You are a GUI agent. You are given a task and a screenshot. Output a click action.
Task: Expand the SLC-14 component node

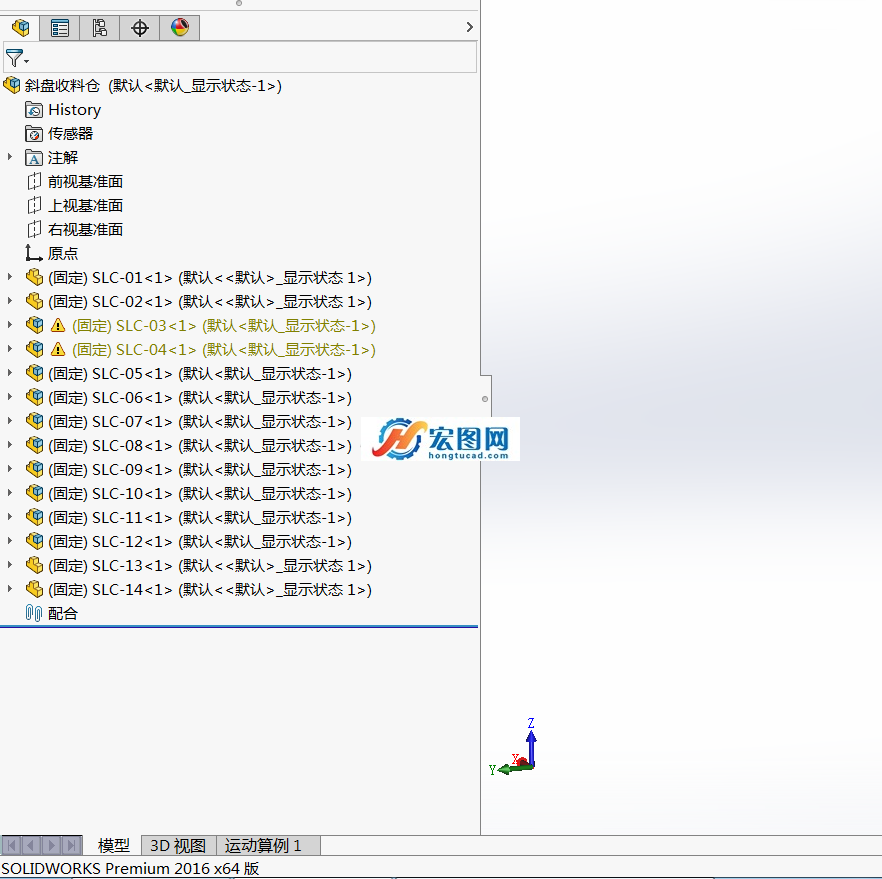(10, 589)
